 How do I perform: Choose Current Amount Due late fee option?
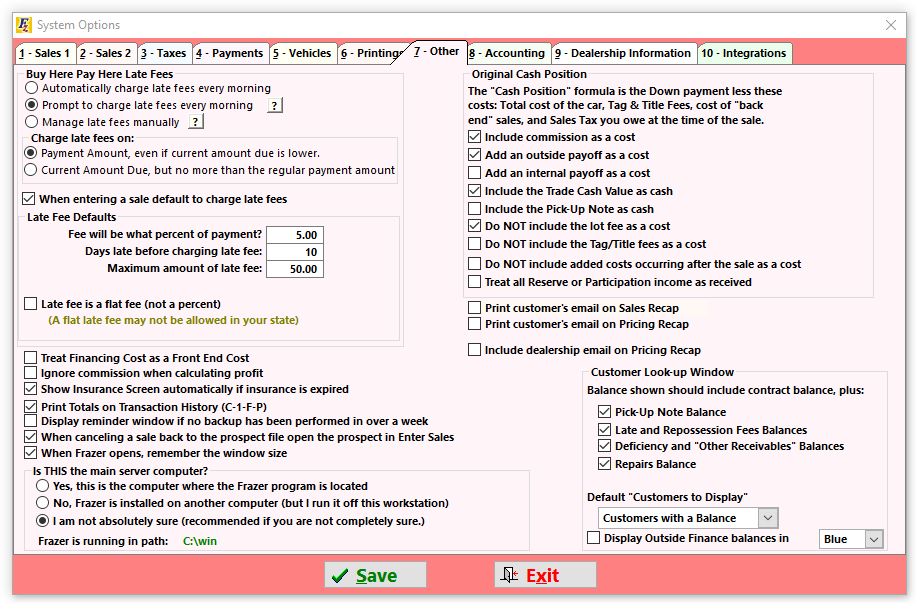32,170
